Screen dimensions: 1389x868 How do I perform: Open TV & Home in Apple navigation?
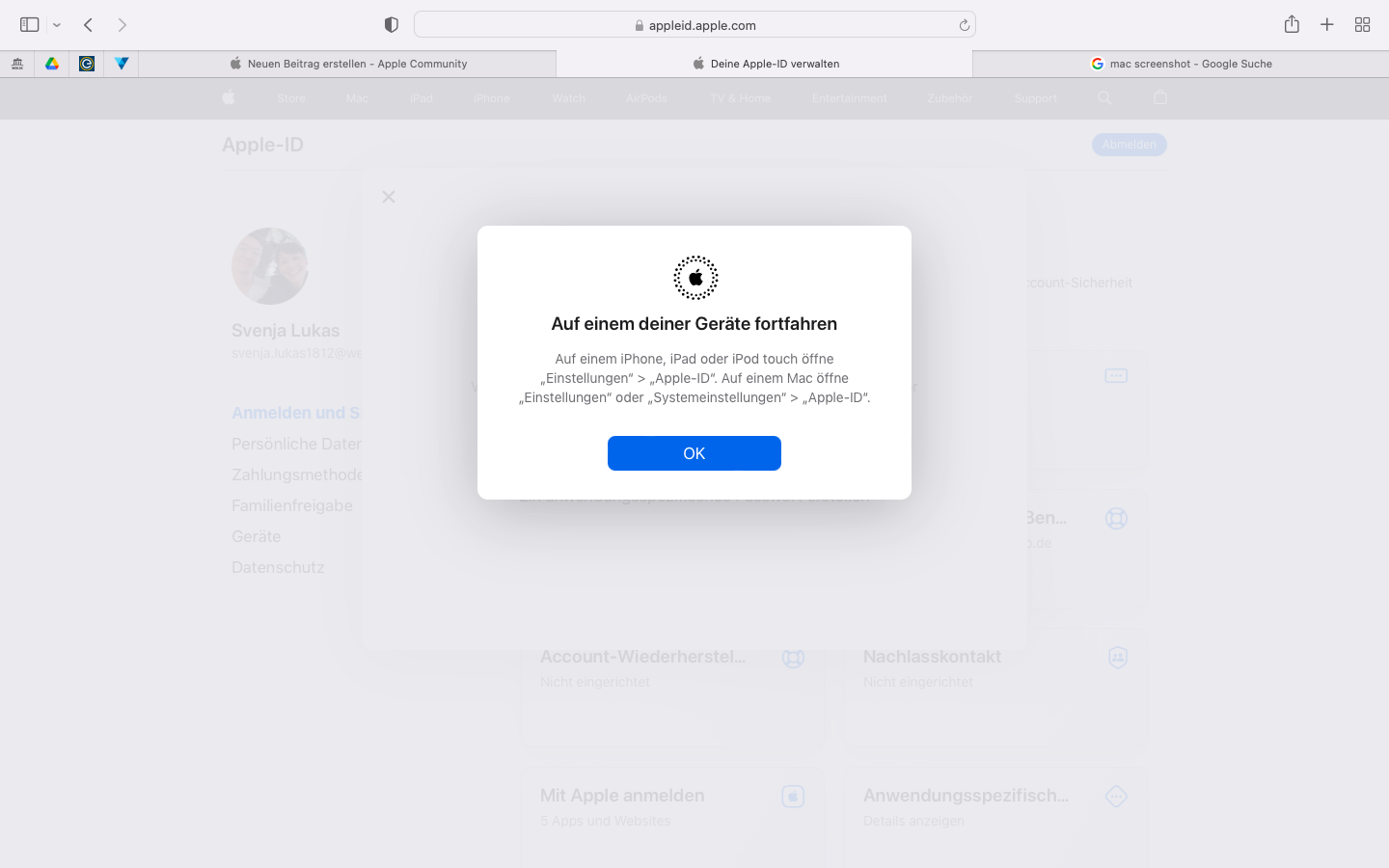tap(741, 98)
